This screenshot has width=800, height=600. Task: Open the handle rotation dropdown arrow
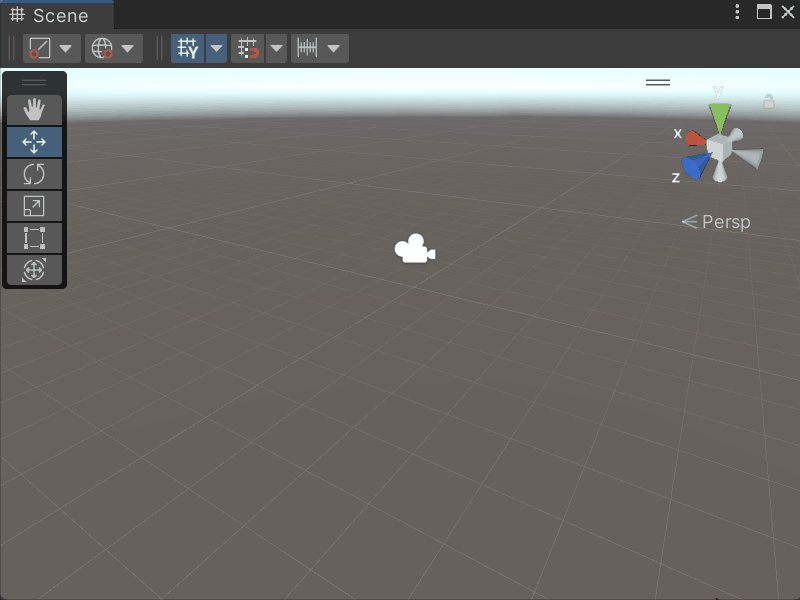point(128,48)
